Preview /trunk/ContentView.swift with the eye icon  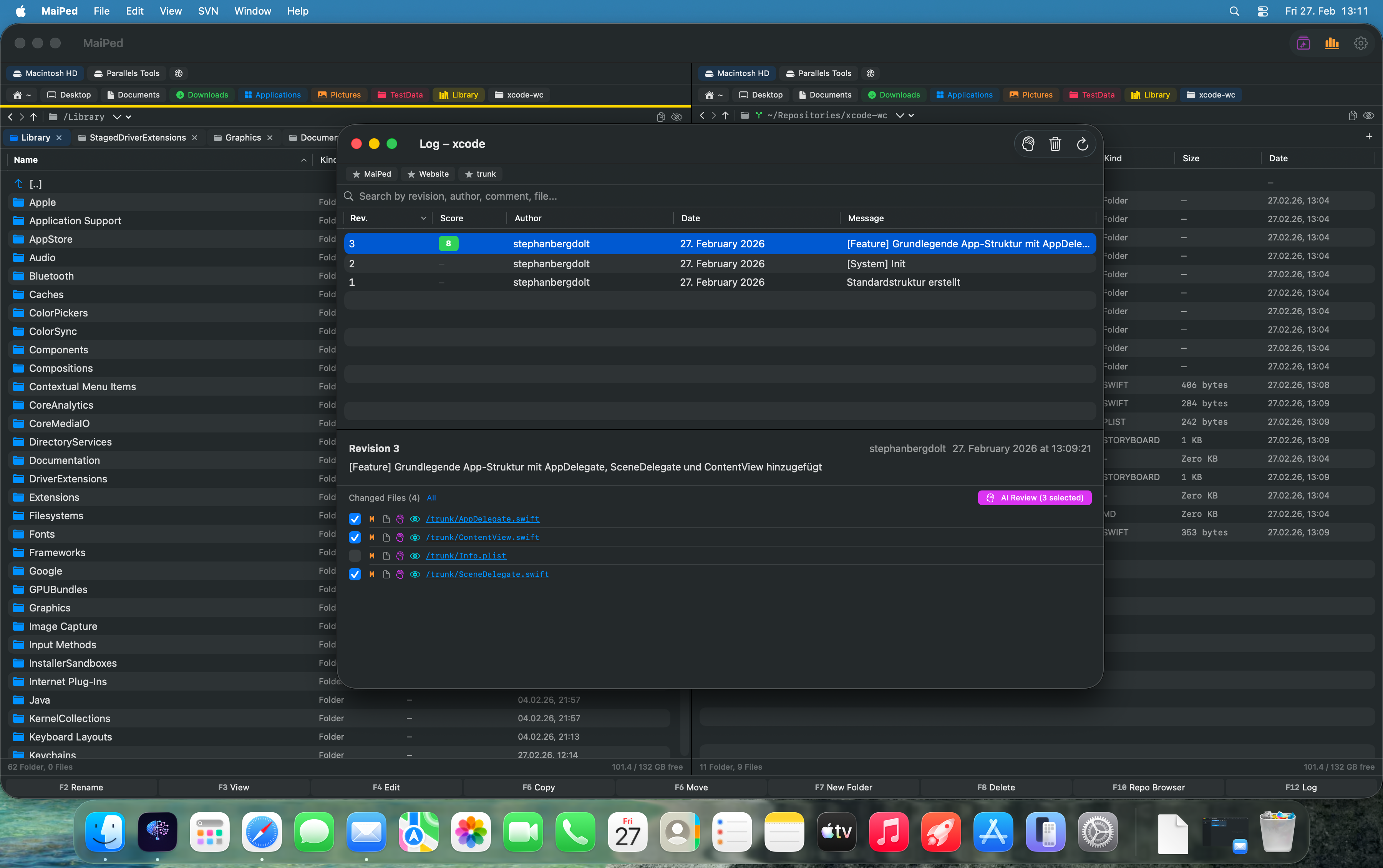coord(415,537)
